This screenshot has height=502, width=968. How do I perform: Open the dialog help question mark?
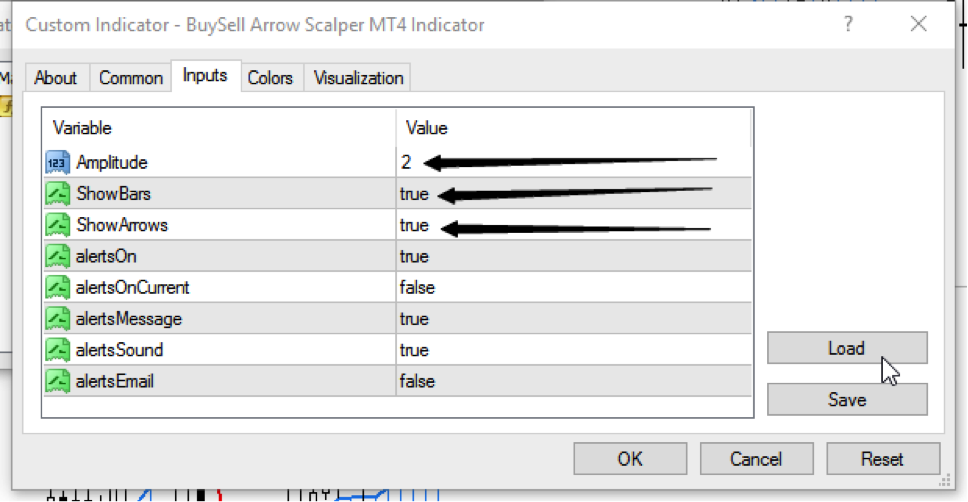coord(848,25)
